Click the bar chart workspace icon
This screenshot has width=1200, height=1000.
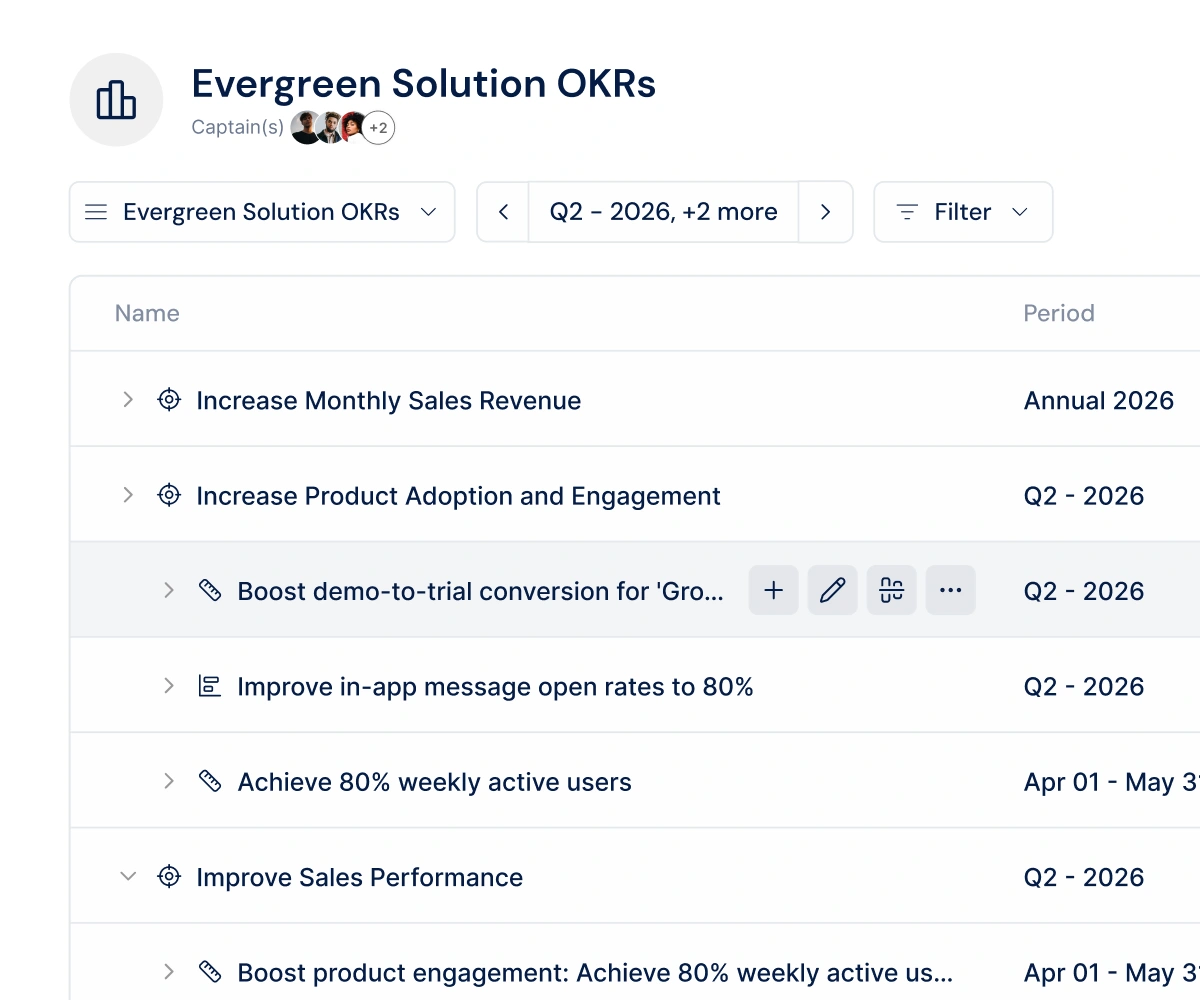click(x=116, y=100)
